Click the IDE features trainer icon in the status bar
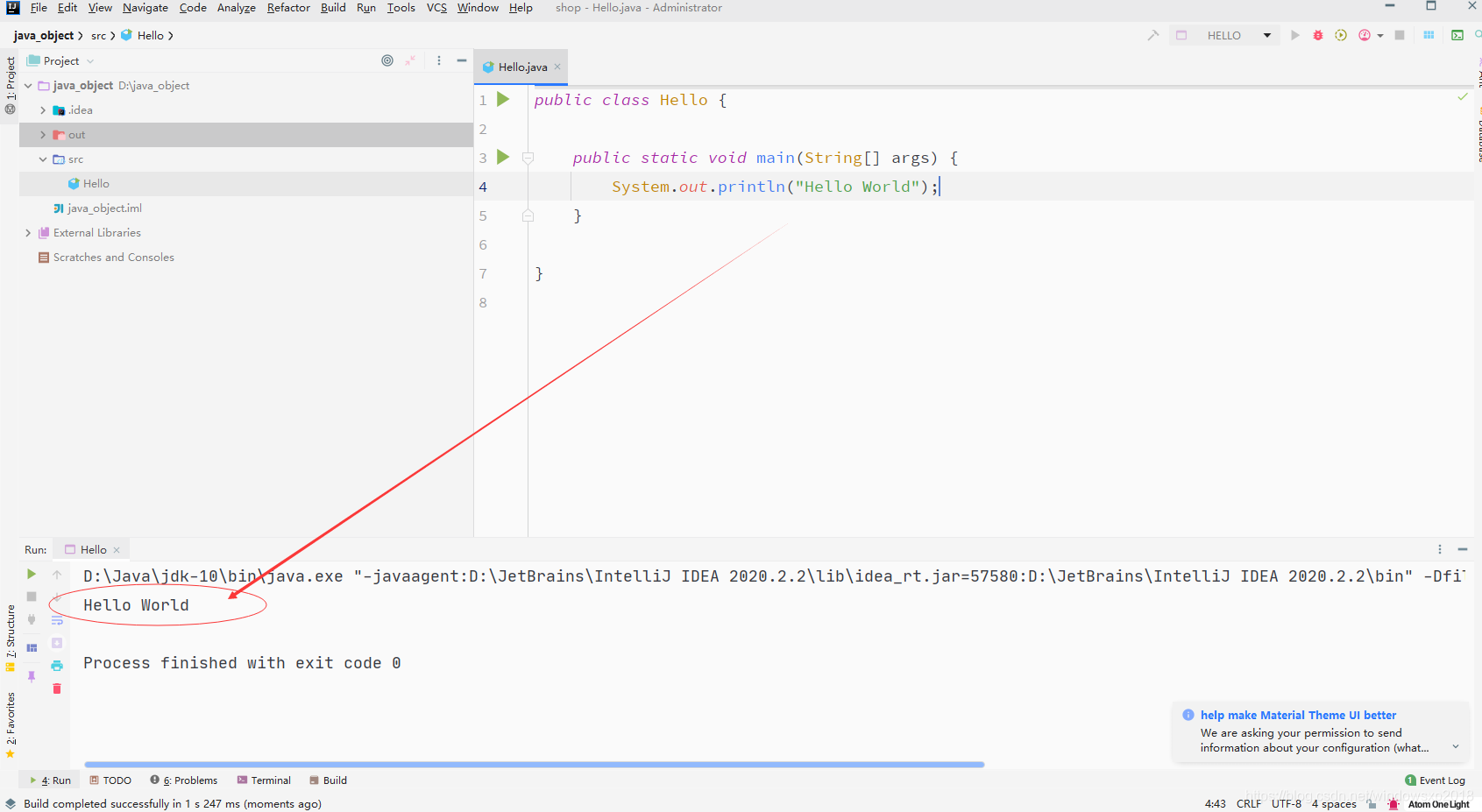The height and width of the screenshot is (812, 1482). click(1394, 804)
